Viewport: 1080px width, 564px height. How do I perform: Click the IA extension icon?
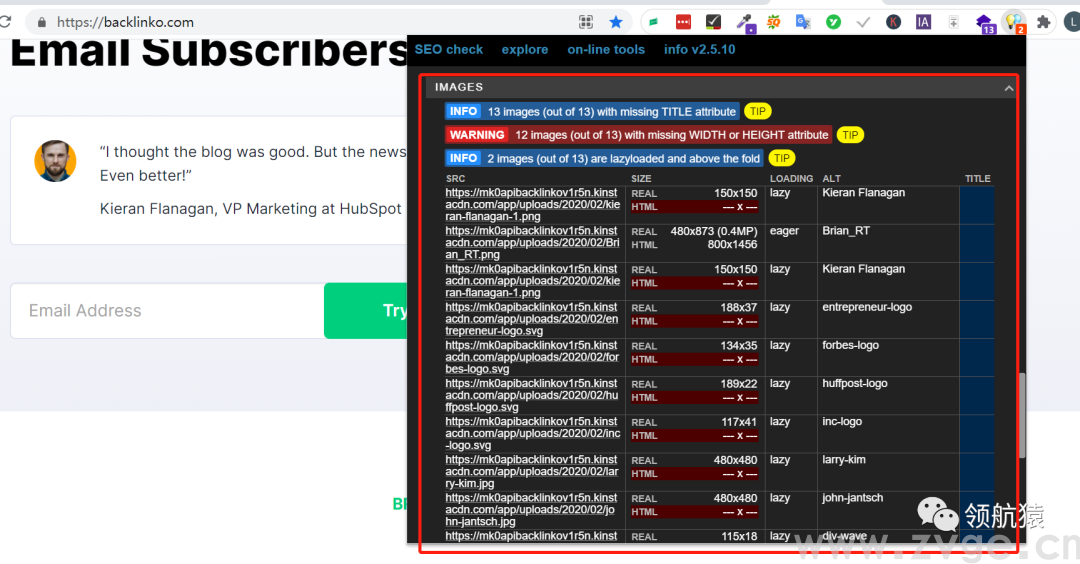(x=923, y=21)
